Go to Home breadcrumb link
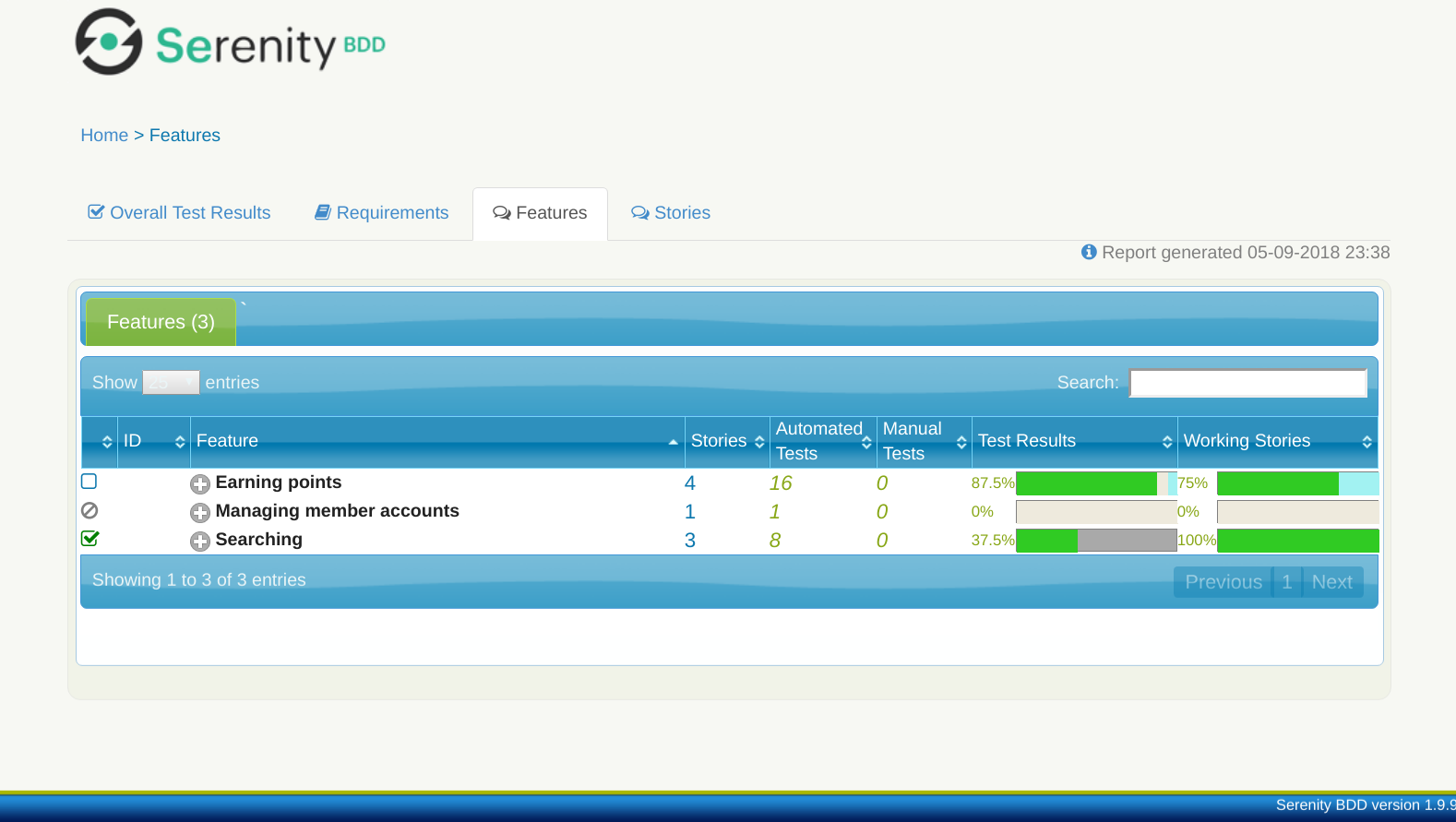1456x822 pixels. coord(104,136)
